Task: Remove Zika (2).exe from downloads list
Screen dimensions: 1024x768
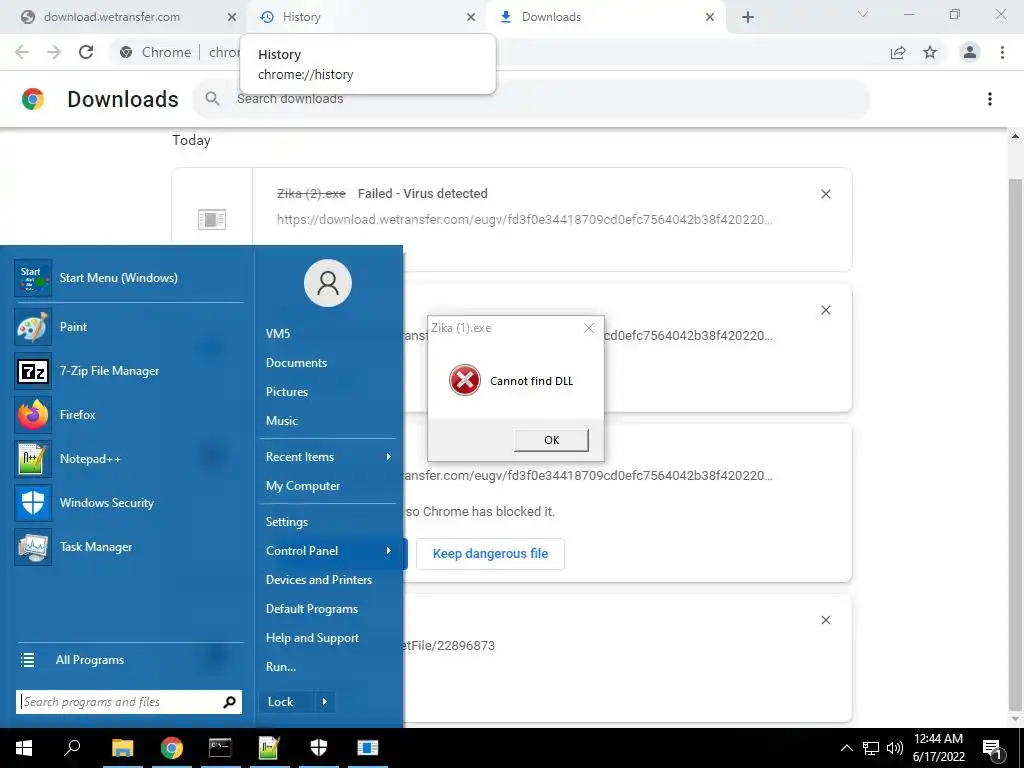Action: (x=825, y=194)
